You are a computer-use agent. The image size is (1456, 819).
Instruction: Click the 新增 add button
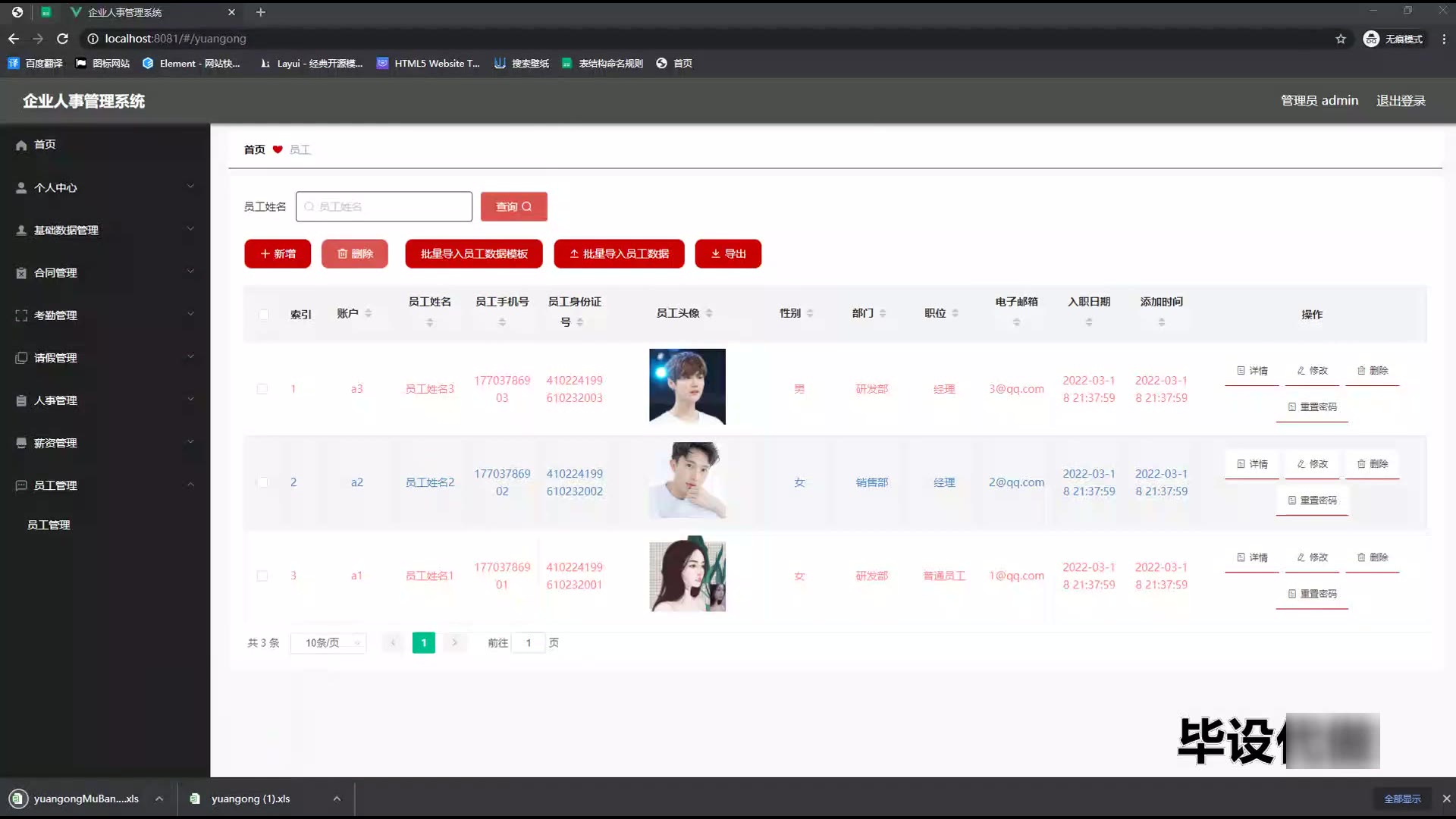278,253
